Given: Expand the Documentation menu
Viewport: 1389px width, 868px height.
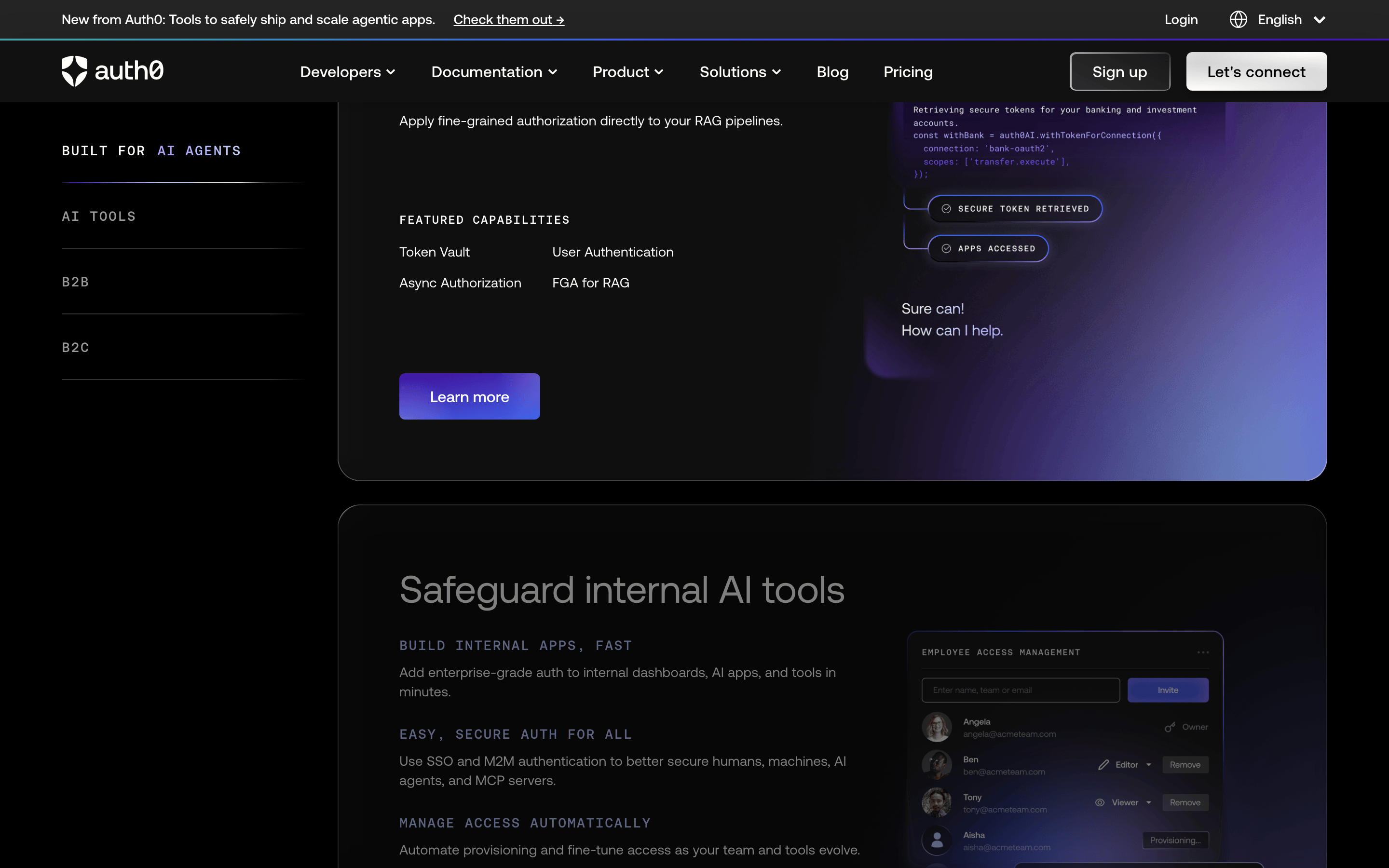Looking at the screenshot, I should [x=494, y=72].
